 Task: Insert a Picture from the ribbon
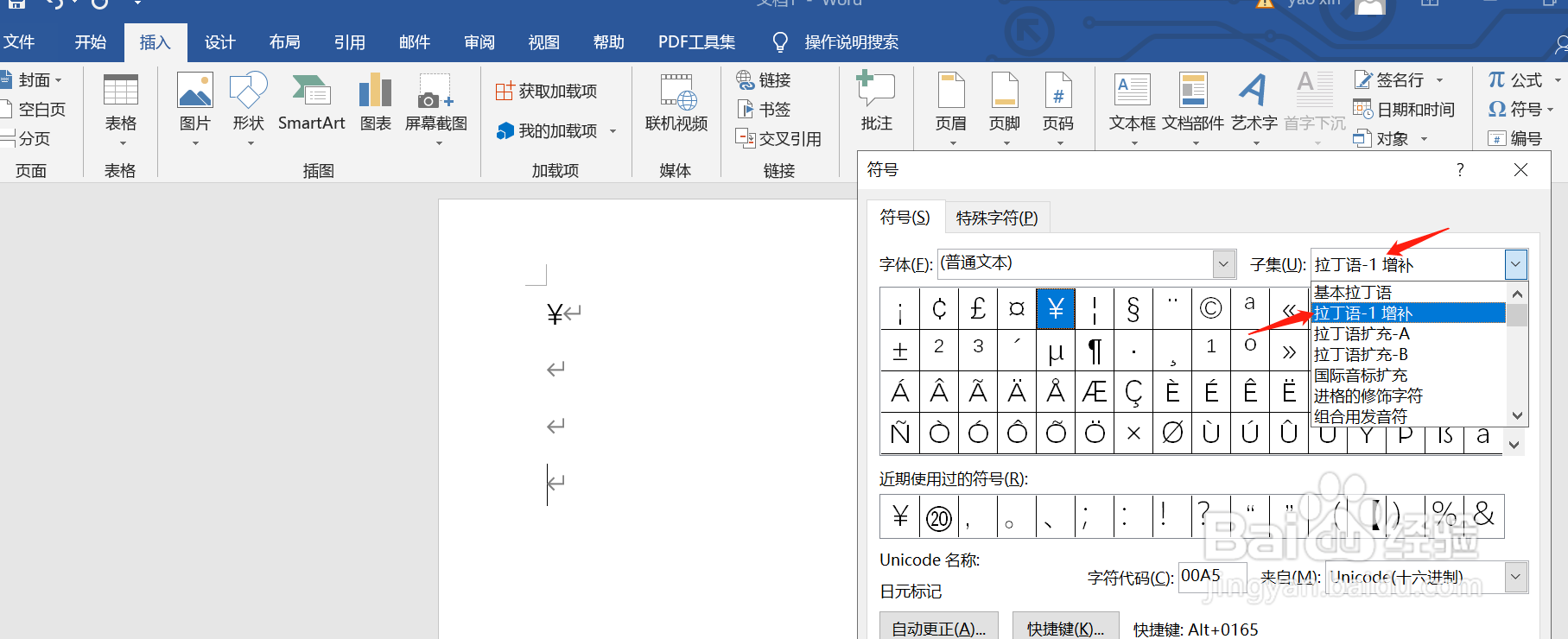pos(195,110)
